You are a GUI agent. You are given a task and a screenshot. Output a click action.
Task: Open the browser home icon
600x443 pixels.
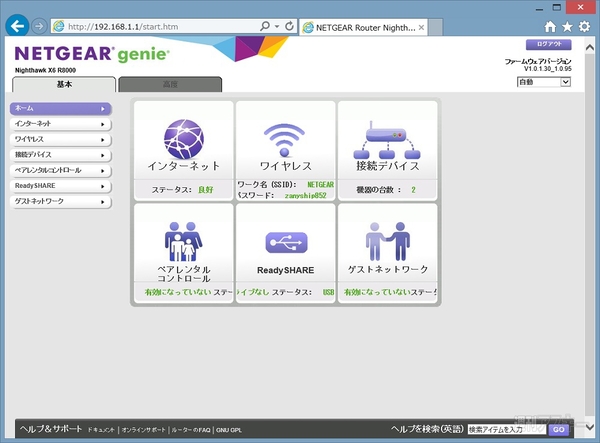(550, 25)
